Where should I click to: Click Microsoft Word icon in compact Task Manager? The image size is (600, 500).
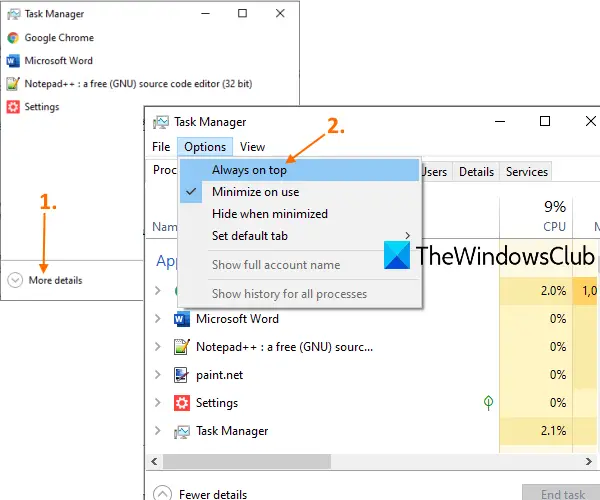13,61
